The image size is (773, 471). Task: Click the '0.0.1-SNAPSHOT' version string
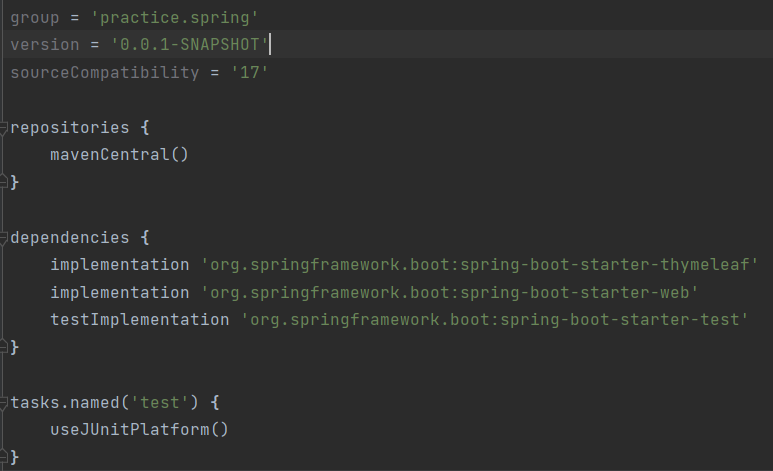[x=189, y=45]
